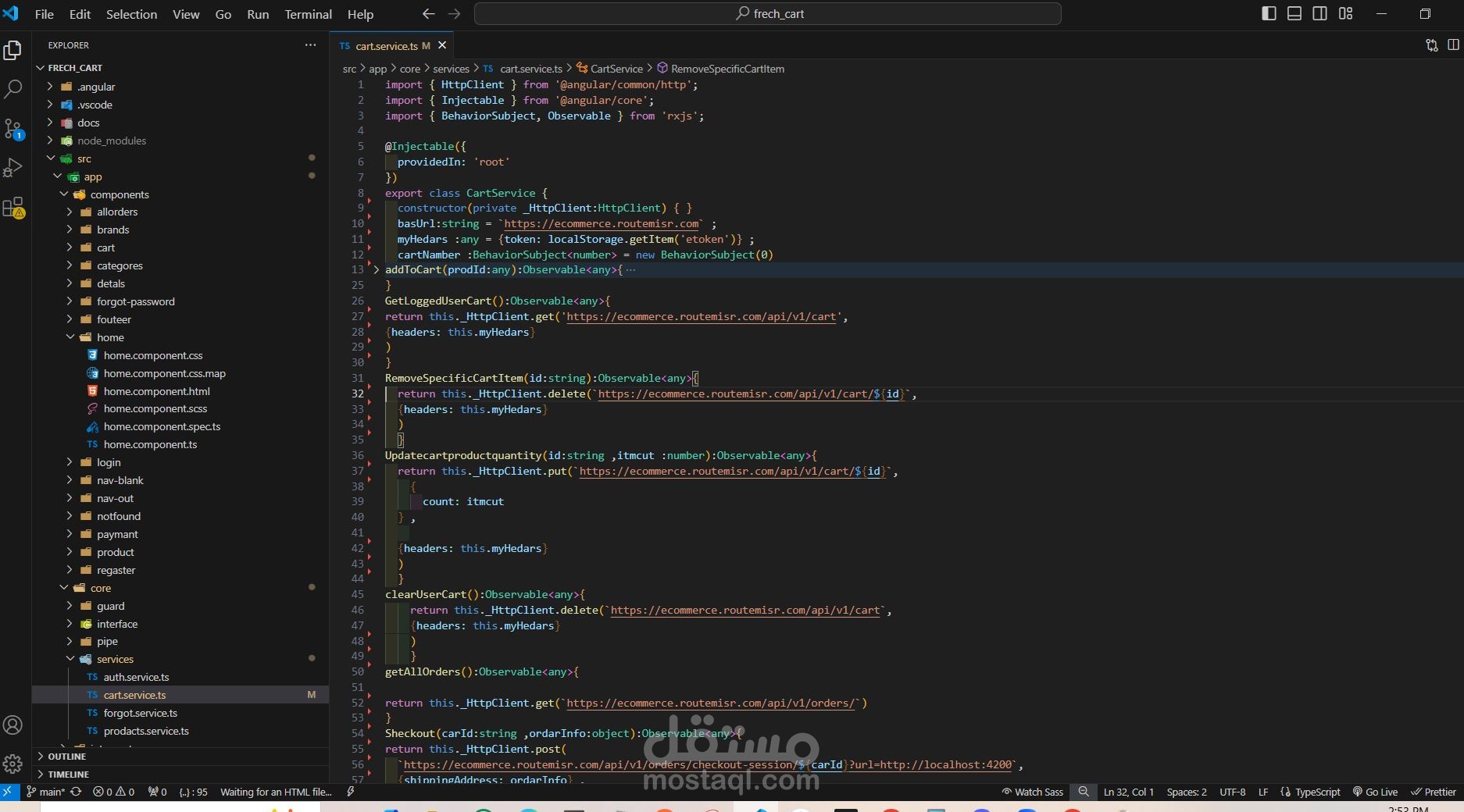Viewport: 1464px width, 812px height.
Task: Click the synchronize changes icon in the status bar
Action: click(76, 792)
